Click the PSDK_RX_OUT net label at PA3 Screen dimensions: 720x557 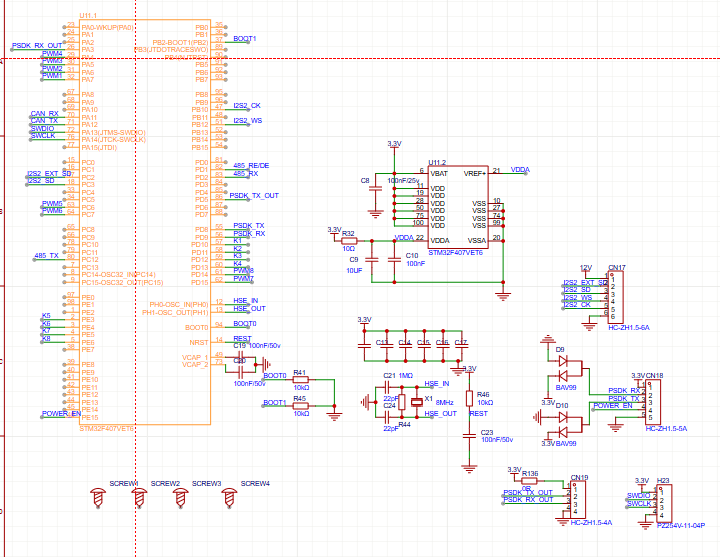[37, 45]
